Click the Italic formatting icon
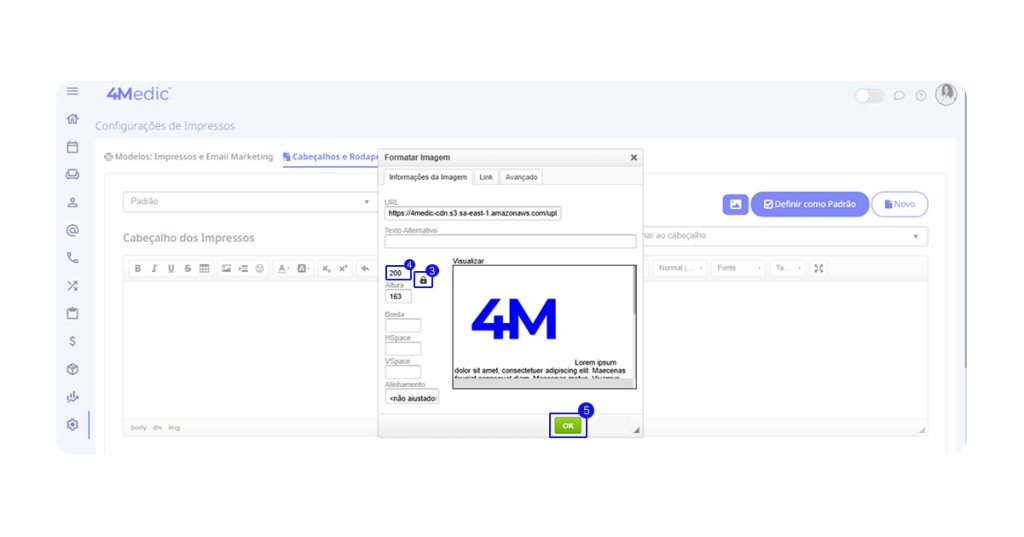The width and height of the screenshot is (1024, 537). [154, 268]
